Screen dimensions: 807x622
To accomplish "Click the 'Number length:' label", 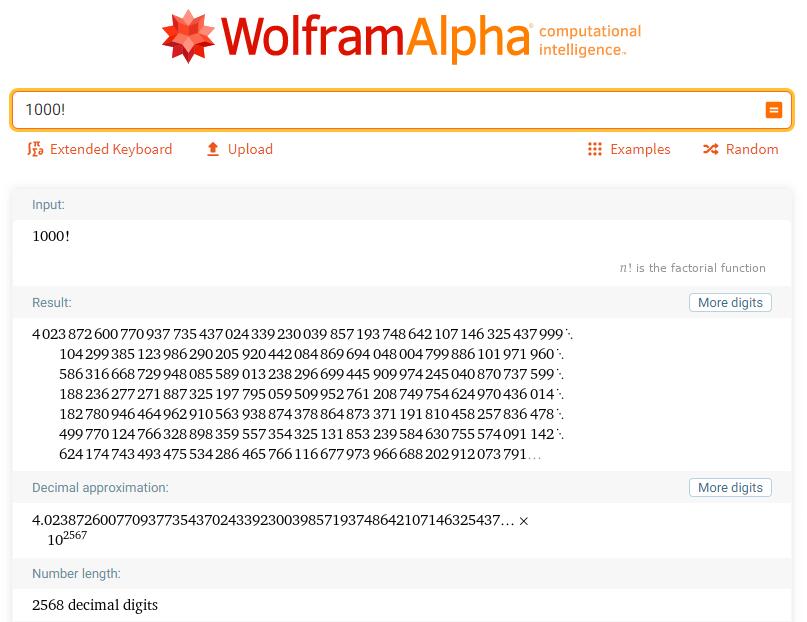I will (76, 574).
